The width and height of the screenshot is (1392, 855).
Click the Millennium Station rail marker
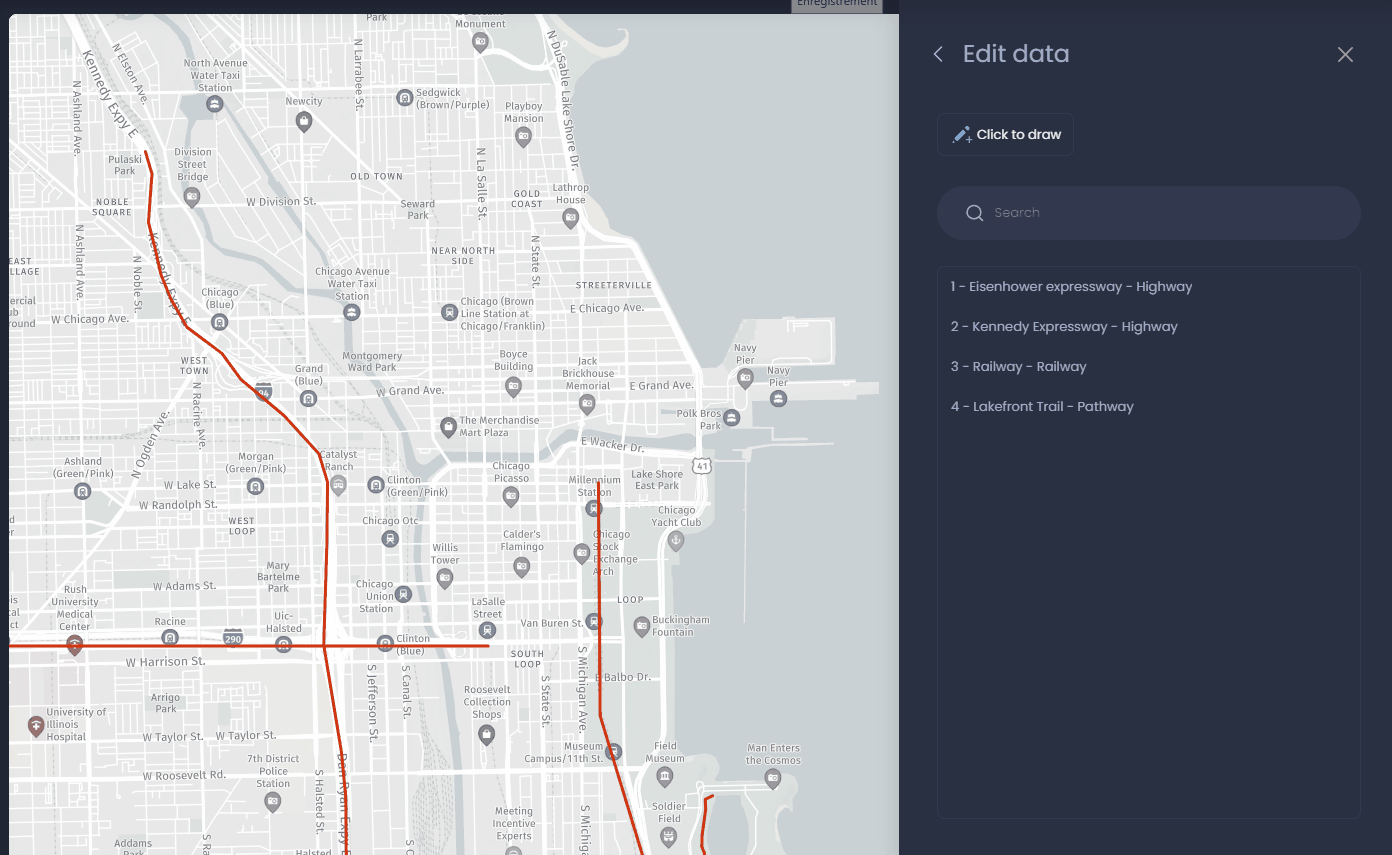[x=594, y=508]
